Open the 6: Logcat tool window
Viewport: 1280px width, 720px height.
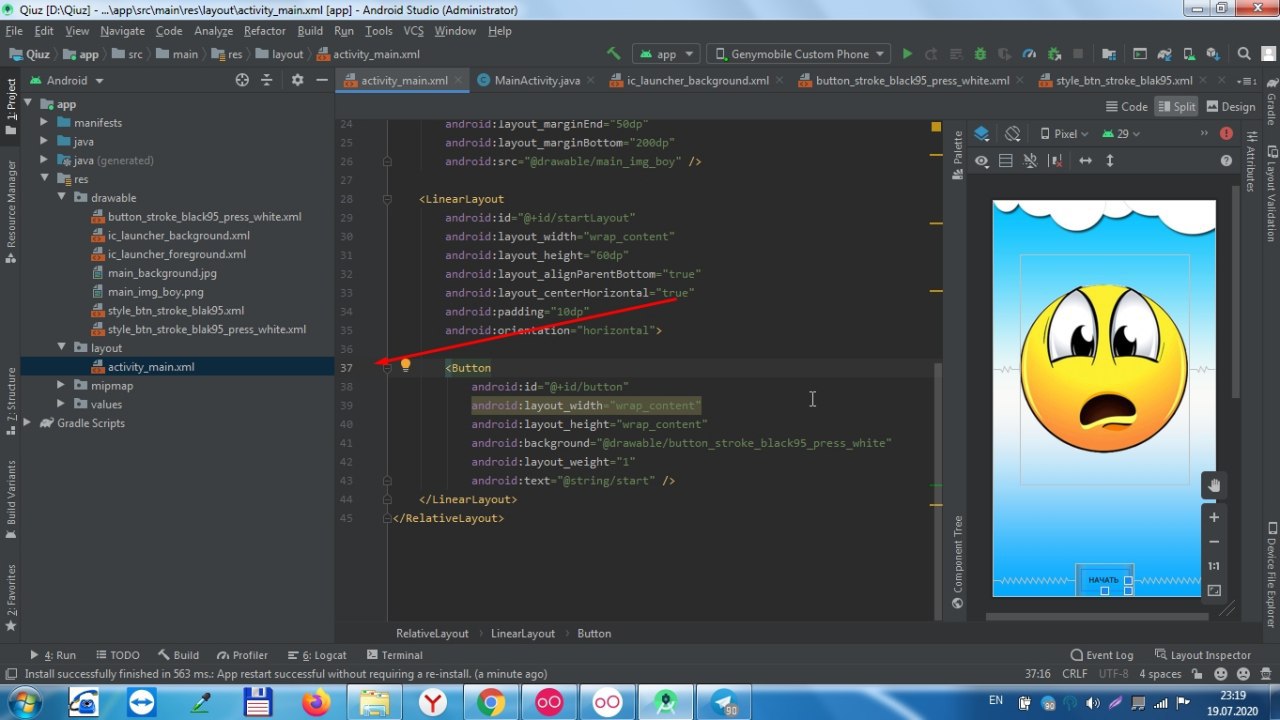tap(316, 655)
